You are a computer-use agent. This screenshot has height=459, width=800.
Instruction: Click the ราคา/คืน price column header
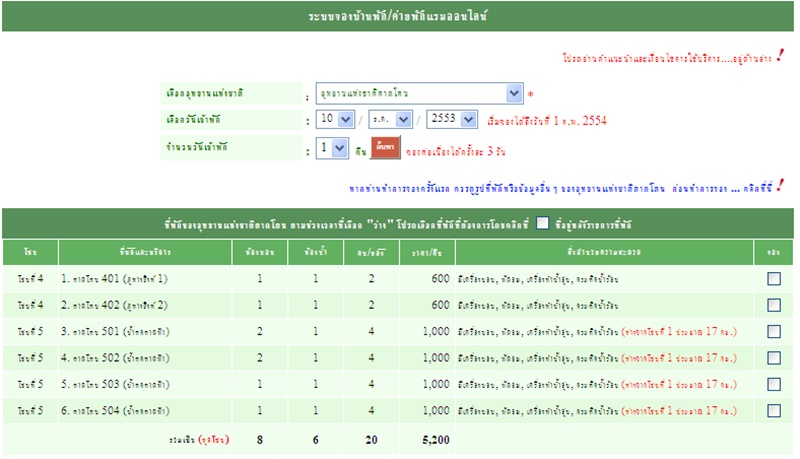click(x=424, y=252)
